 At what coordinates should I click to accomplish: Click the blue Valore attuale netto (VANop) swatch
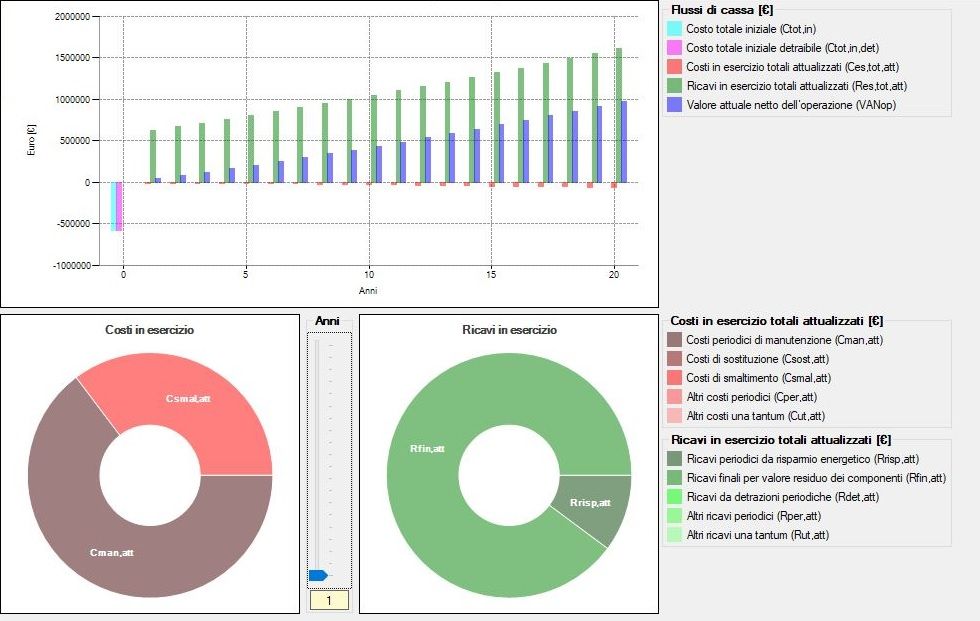[x=674, y=105]
